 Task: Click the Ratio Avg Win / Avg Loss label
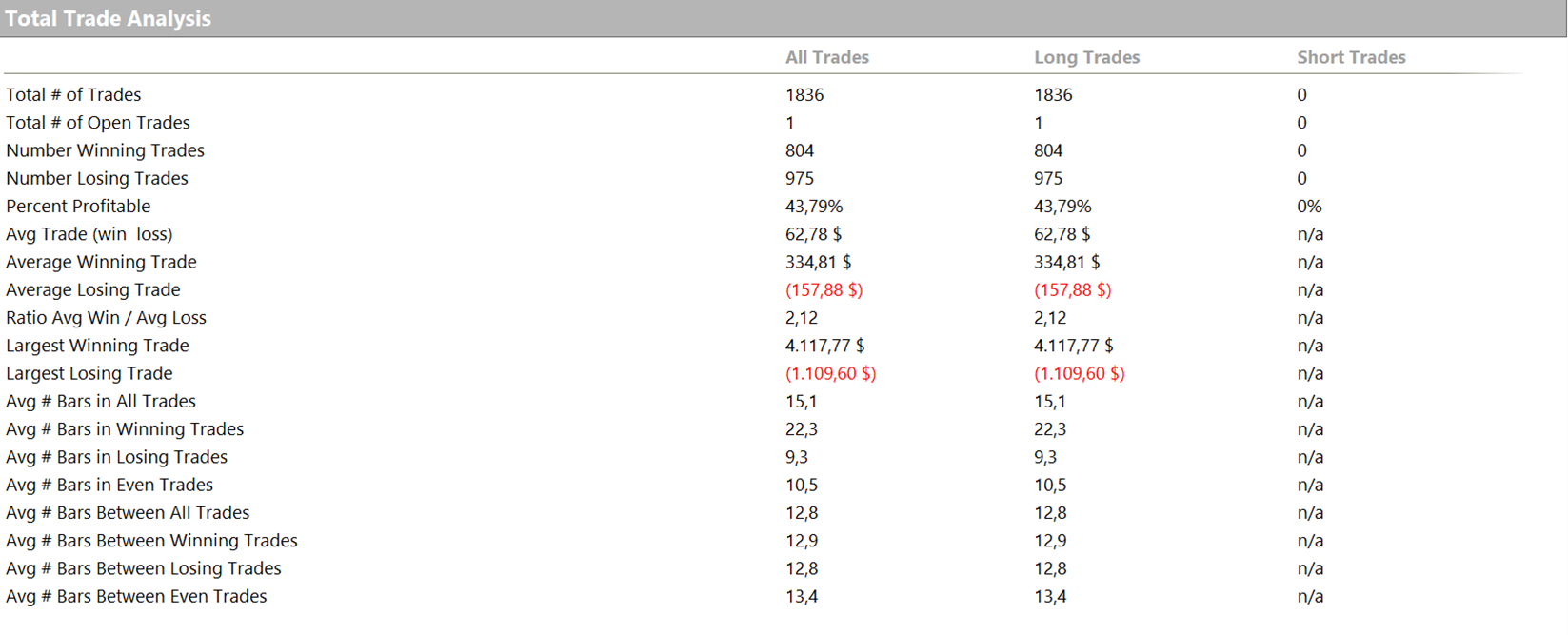(106, 318)
